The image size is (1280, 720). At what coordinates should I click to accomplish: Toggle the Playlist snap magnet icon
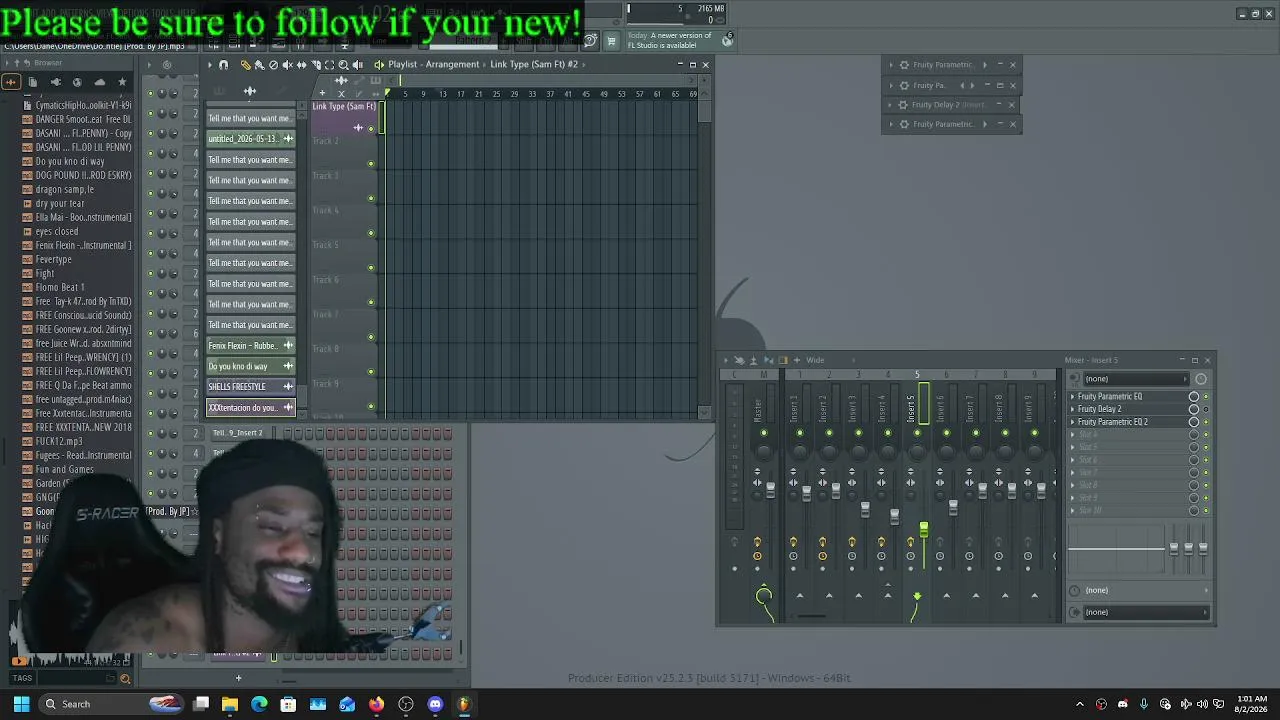coord(223,65)
